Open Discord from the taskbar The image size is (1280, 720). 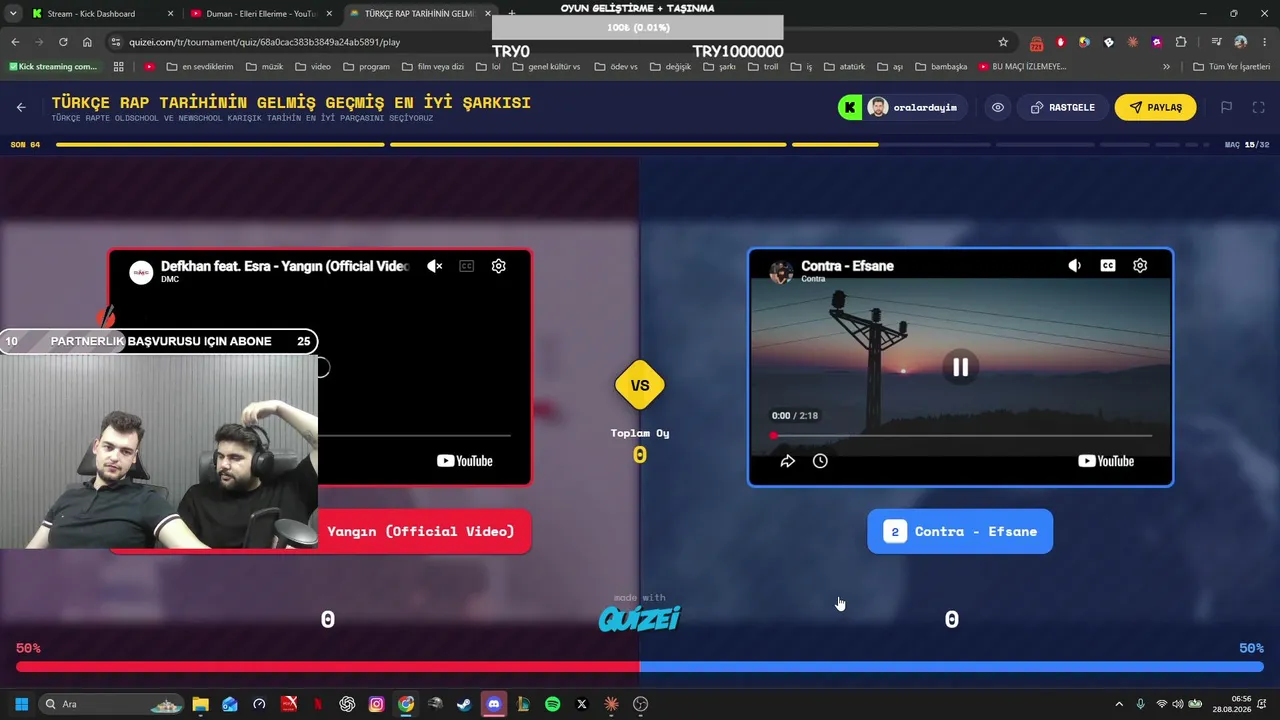pos(494,704)
